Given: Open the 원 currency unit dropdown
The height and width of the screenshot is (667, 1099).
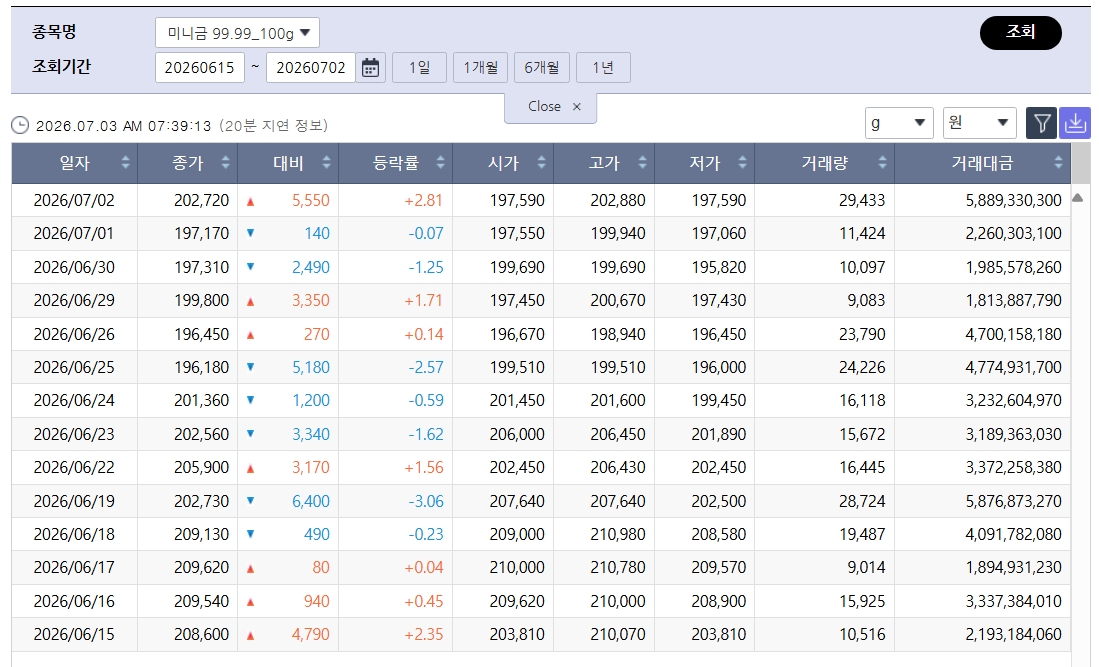Looking at the screenshot, I should [x=979, y=123].
